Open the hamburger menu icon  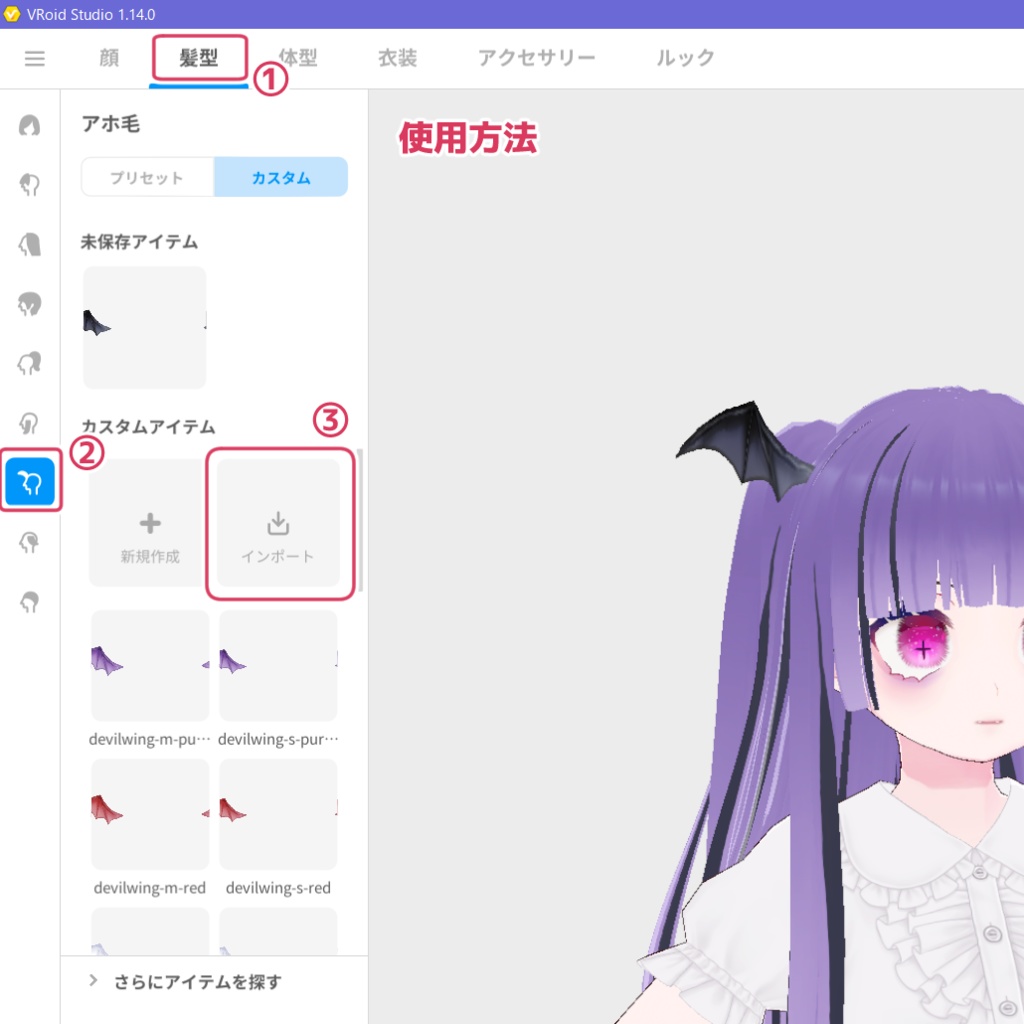click(x=34, y=58)
